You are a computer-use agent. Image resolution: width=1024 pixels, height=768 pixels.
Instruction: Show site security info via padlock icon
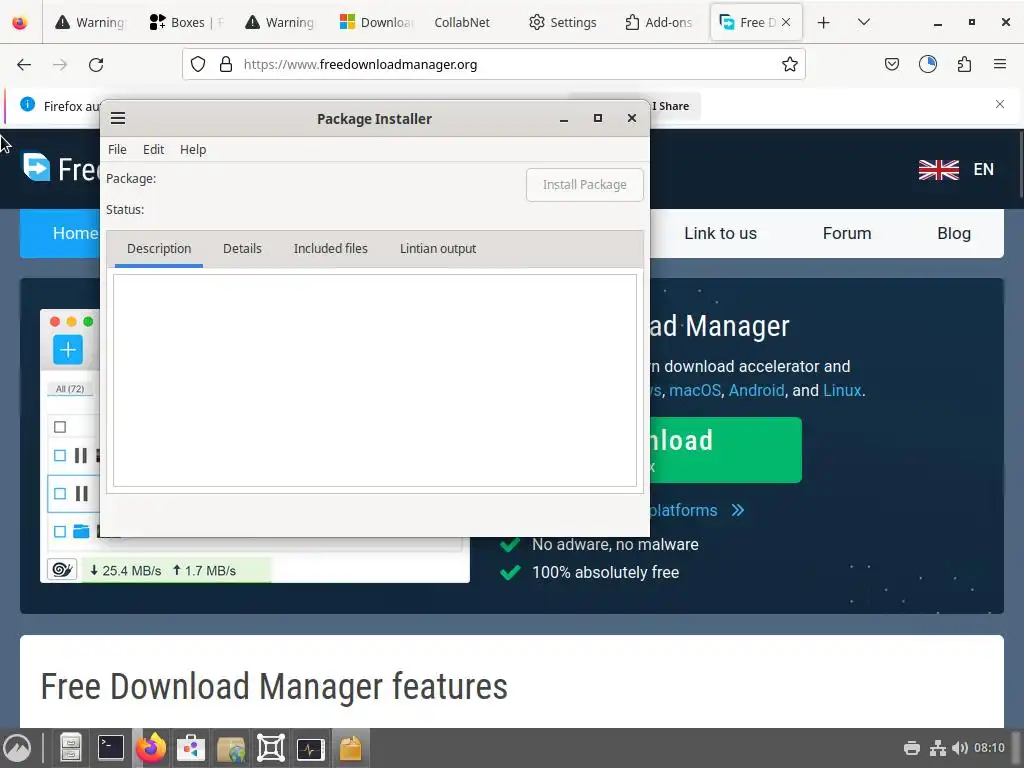click(226, 65)
